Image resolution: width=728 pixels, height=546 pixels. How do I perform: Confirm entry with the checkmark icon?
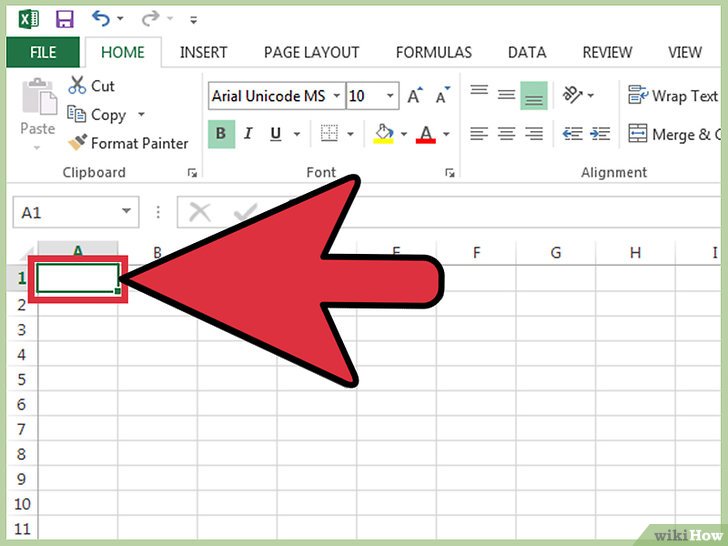pyautogui.click(x=245, y=213)
